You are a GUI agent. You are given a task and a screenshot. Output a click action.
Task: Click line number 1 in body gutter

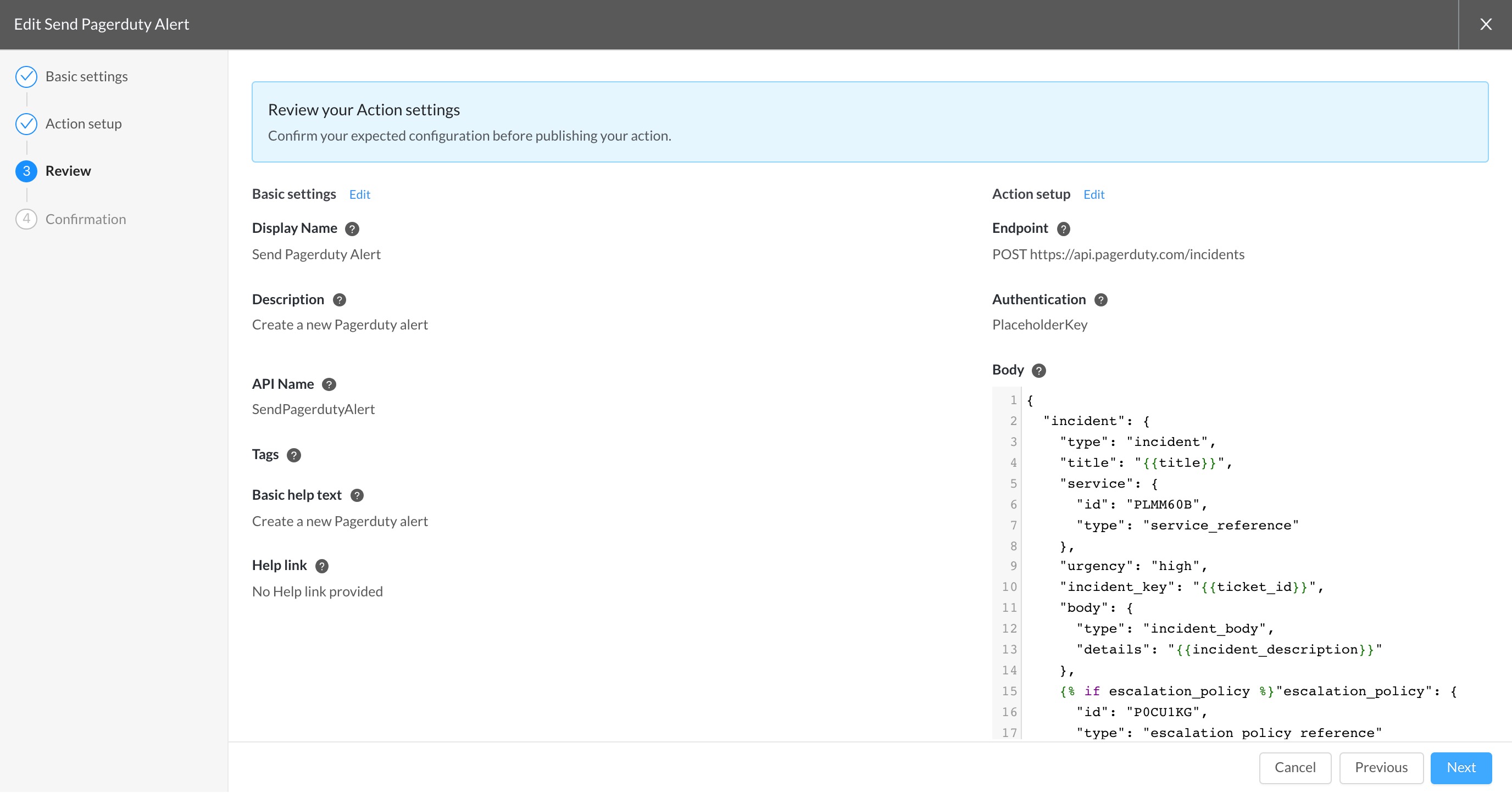point(1013,400)
